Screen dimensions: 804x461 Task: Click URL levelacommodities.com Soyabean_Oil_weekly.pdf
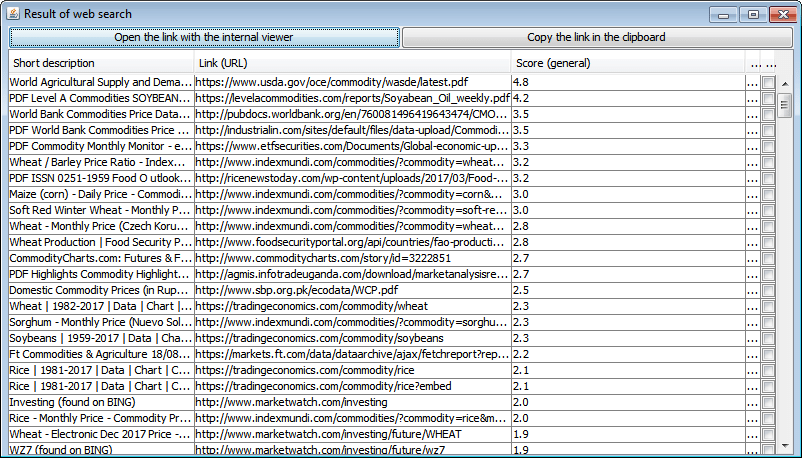[x=352, y=98]
